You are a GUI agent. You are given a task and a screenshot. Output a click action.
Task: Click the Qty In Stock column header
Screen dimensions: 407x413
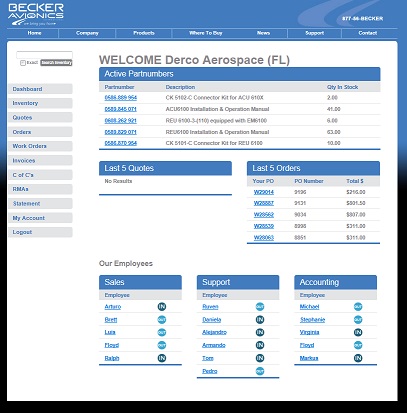coord(342,87)
